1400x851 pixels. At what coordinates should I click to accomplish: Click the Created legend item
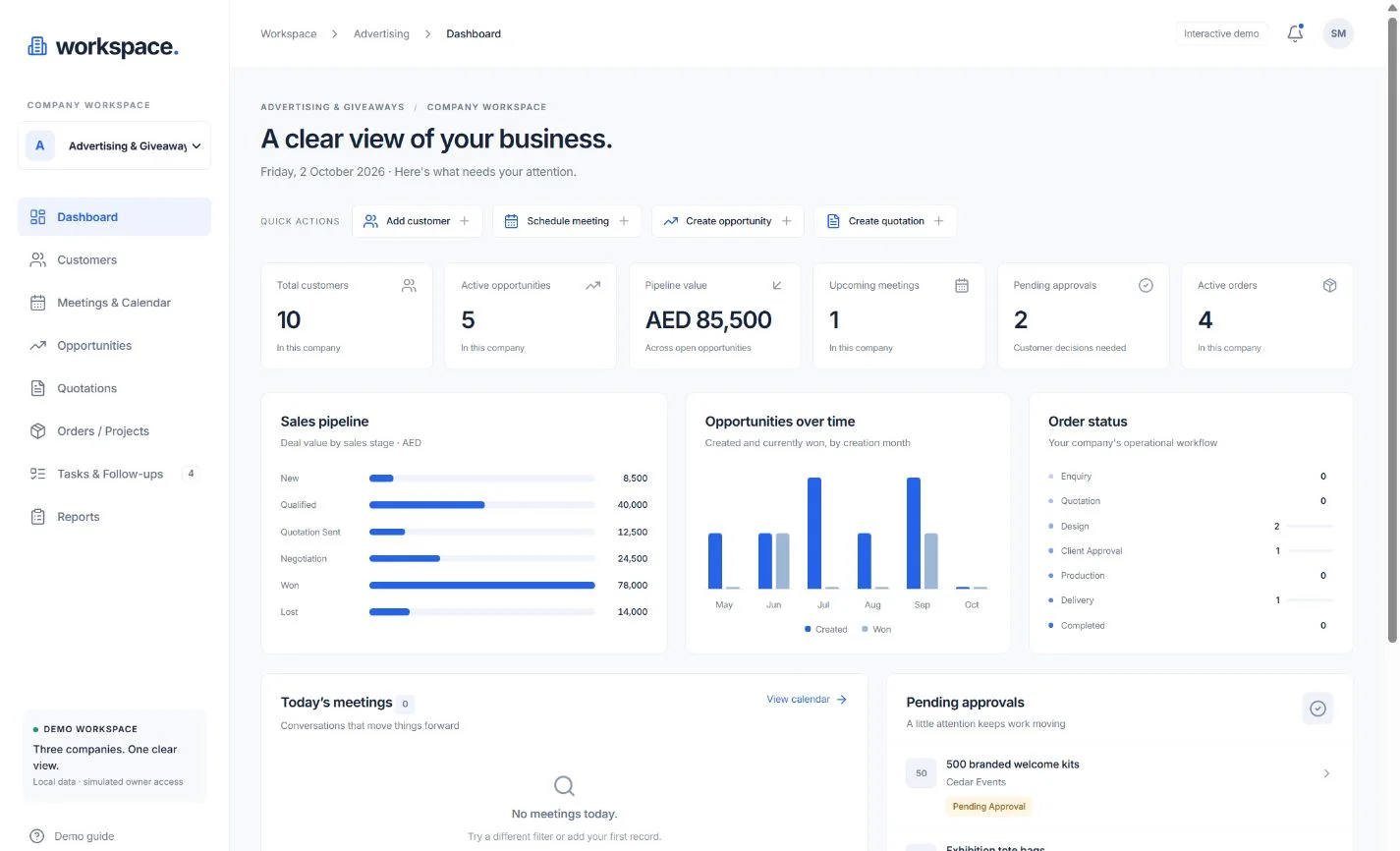coord(825,629)
